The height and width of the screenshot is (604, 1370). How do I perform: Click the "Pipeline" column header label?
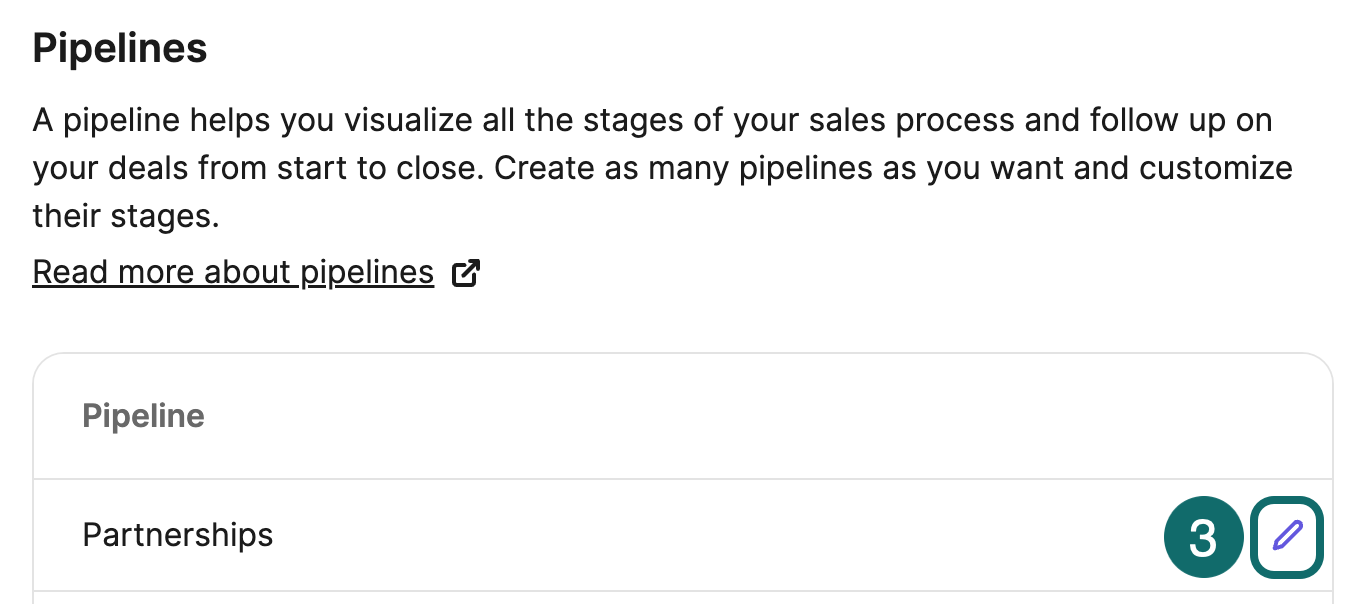pos(143,416)
